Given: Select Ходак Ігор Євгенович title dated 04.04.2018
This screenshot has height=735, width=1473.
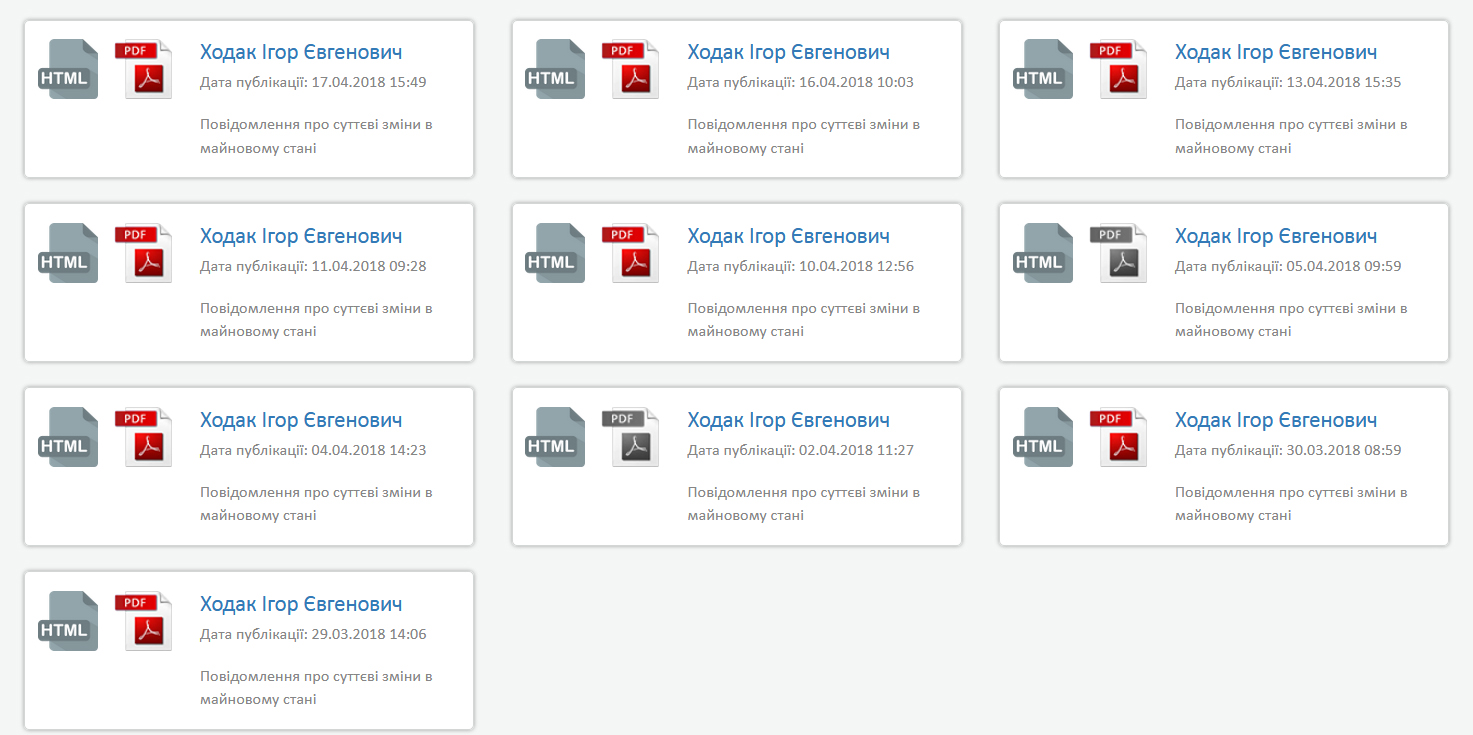Looking at the screenshot, I should (301, 420).
